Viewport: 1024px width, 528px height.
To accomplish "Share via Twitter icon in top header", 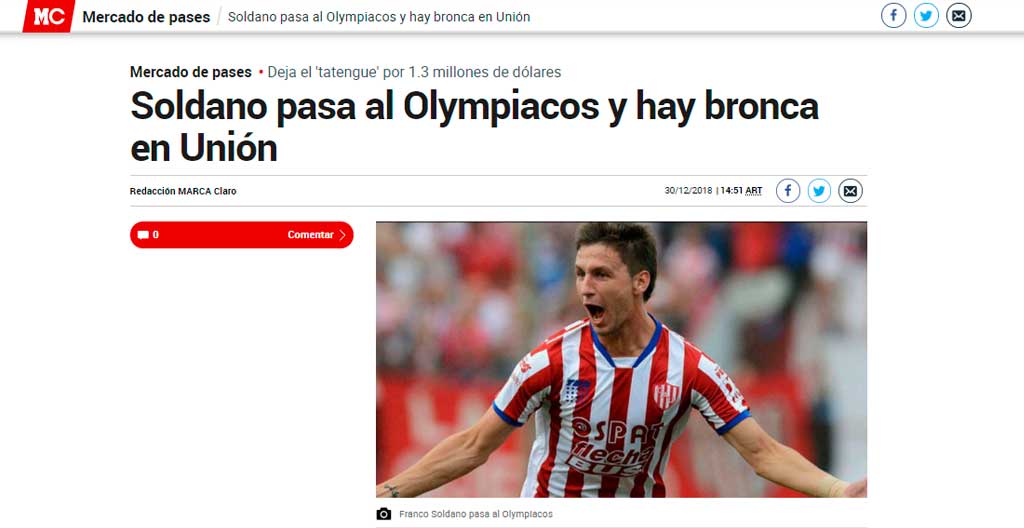I will pyautogui.click(x=926, y=15).
